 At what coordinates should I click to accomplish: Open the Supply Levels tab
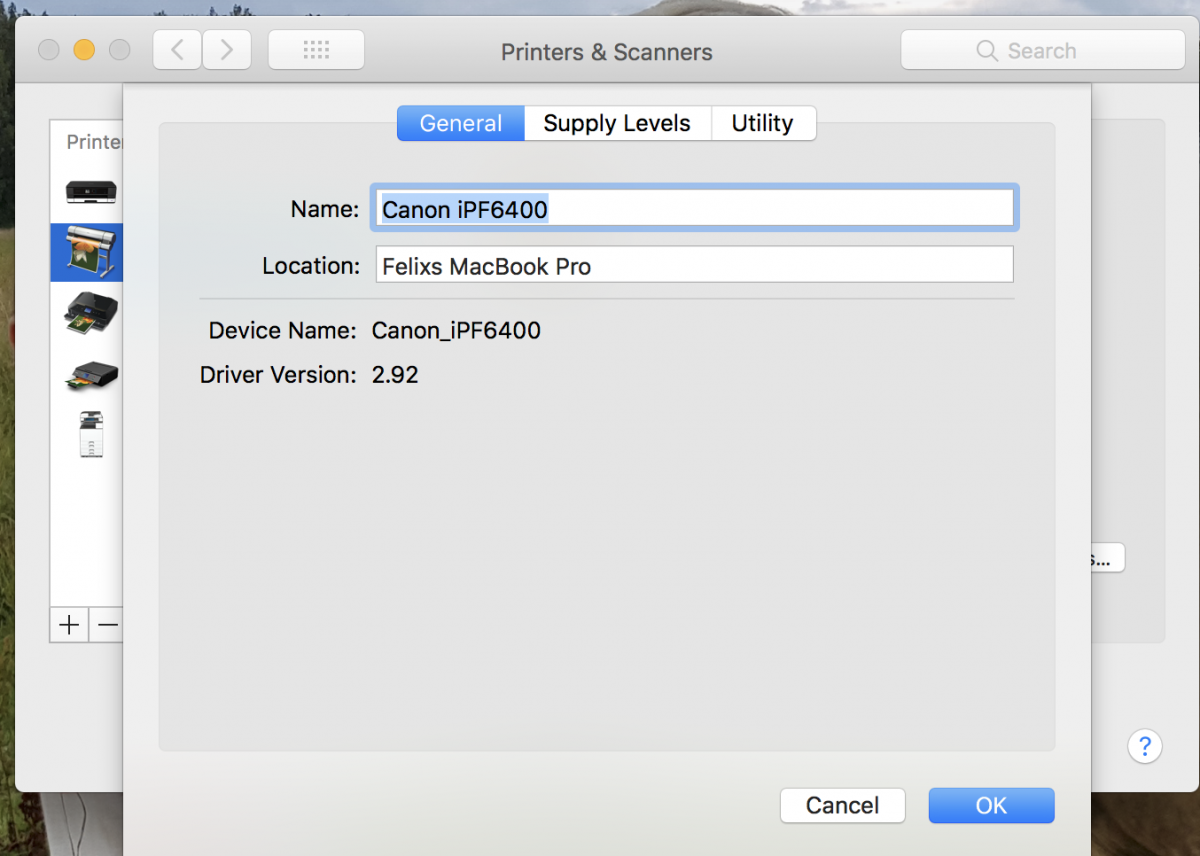tap(617, 123)
